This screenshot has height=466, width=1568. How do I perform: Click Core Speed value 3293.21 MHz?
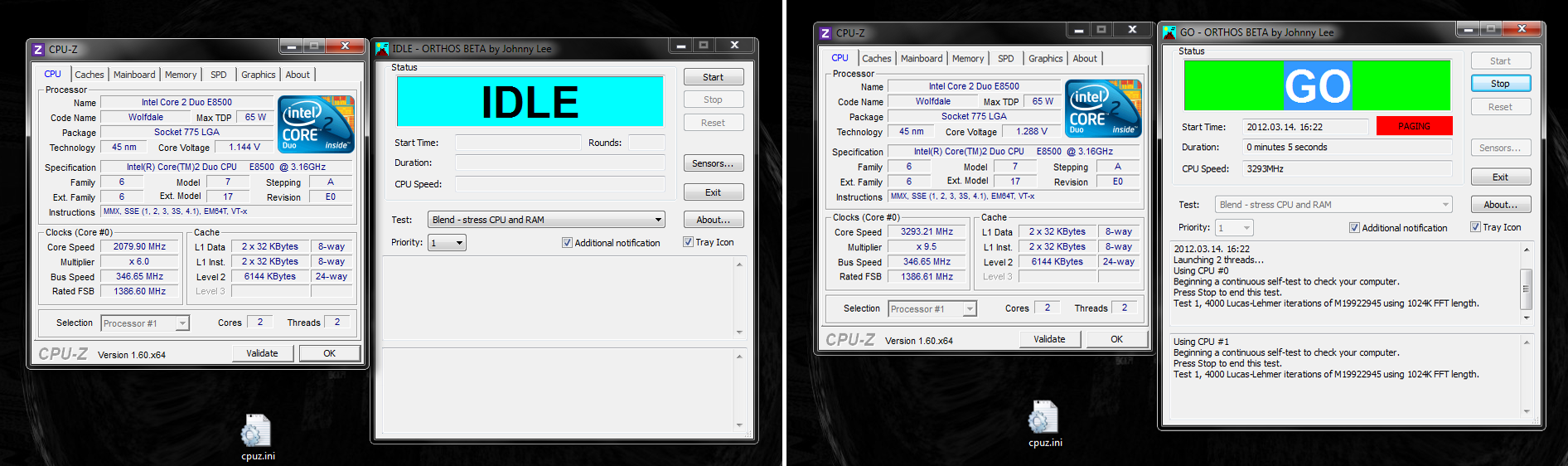point(927,232)
